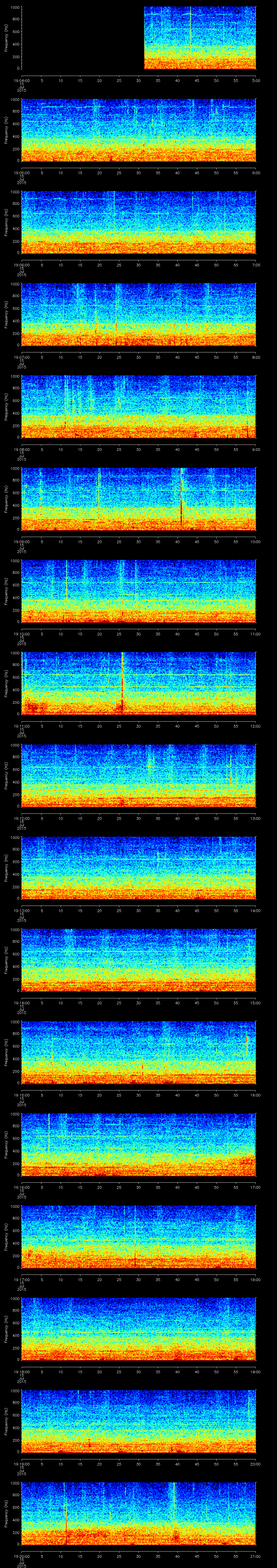277x1568 pixels.
Task: Select the 19:11:00 start time label
Action: 21,726
